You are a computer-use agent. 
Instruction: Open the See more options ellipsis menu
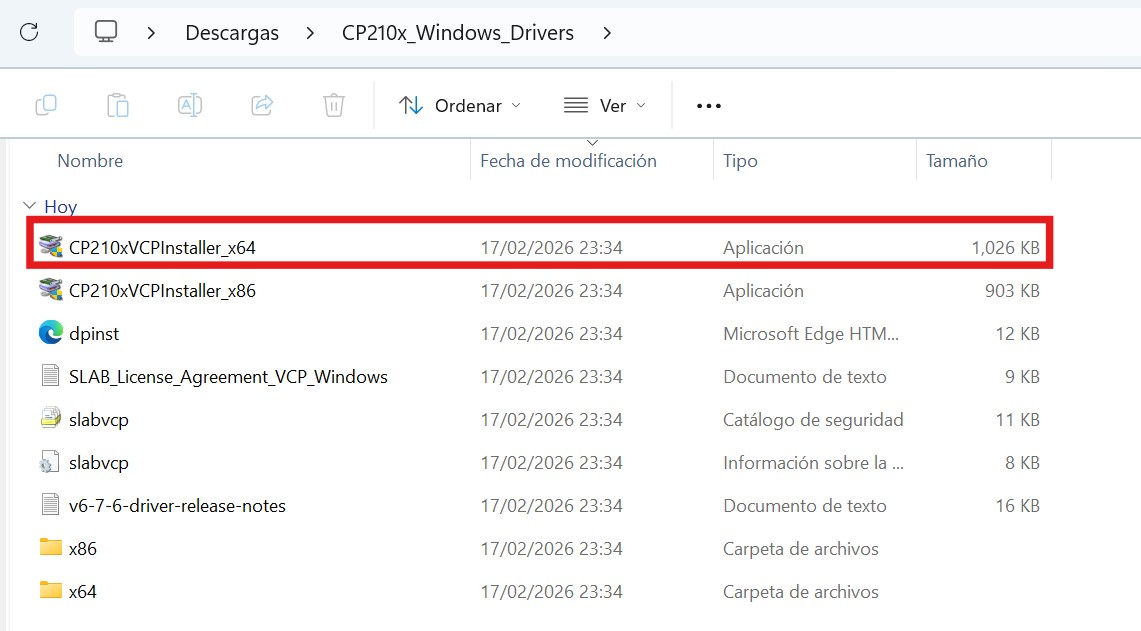point(708,104)
